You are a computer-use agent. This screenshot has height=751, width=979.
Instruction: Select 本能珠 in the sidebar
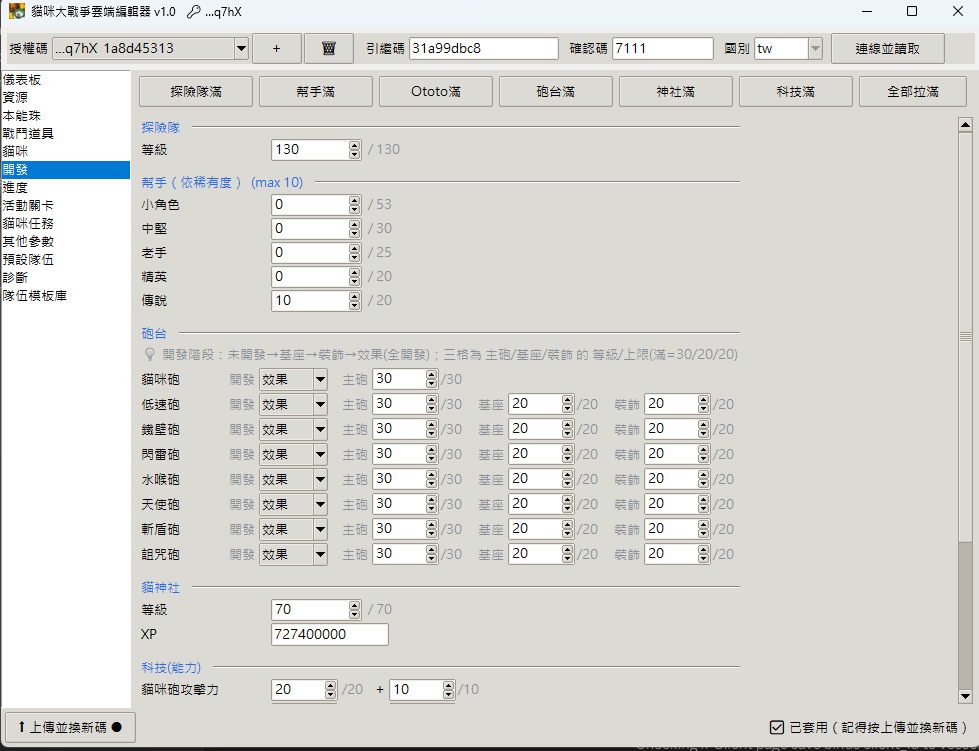[x=66, y=115]
